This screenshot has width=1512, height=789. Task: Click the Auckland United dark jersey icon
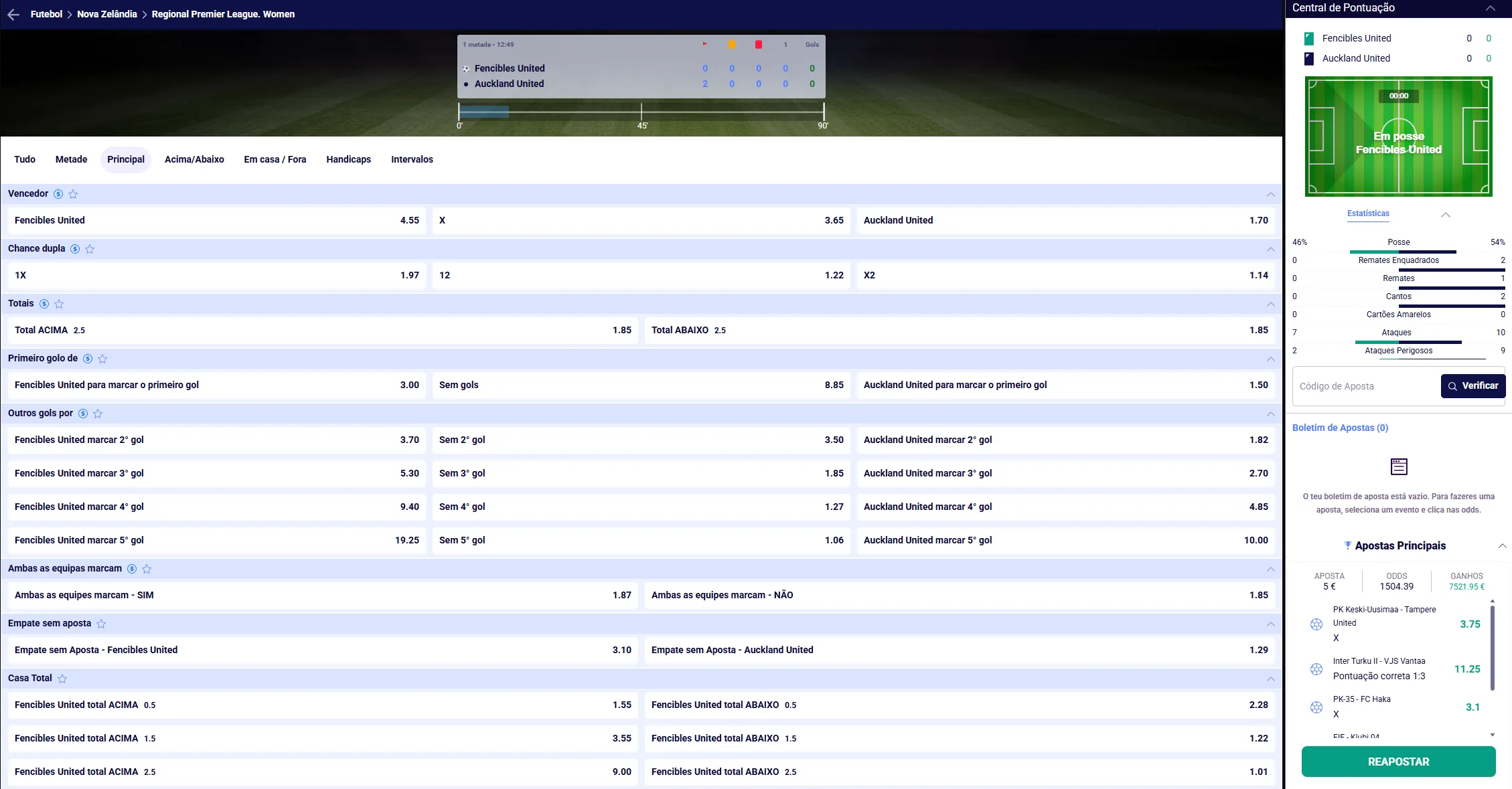pyautogui.click(x=1309, y=59)
